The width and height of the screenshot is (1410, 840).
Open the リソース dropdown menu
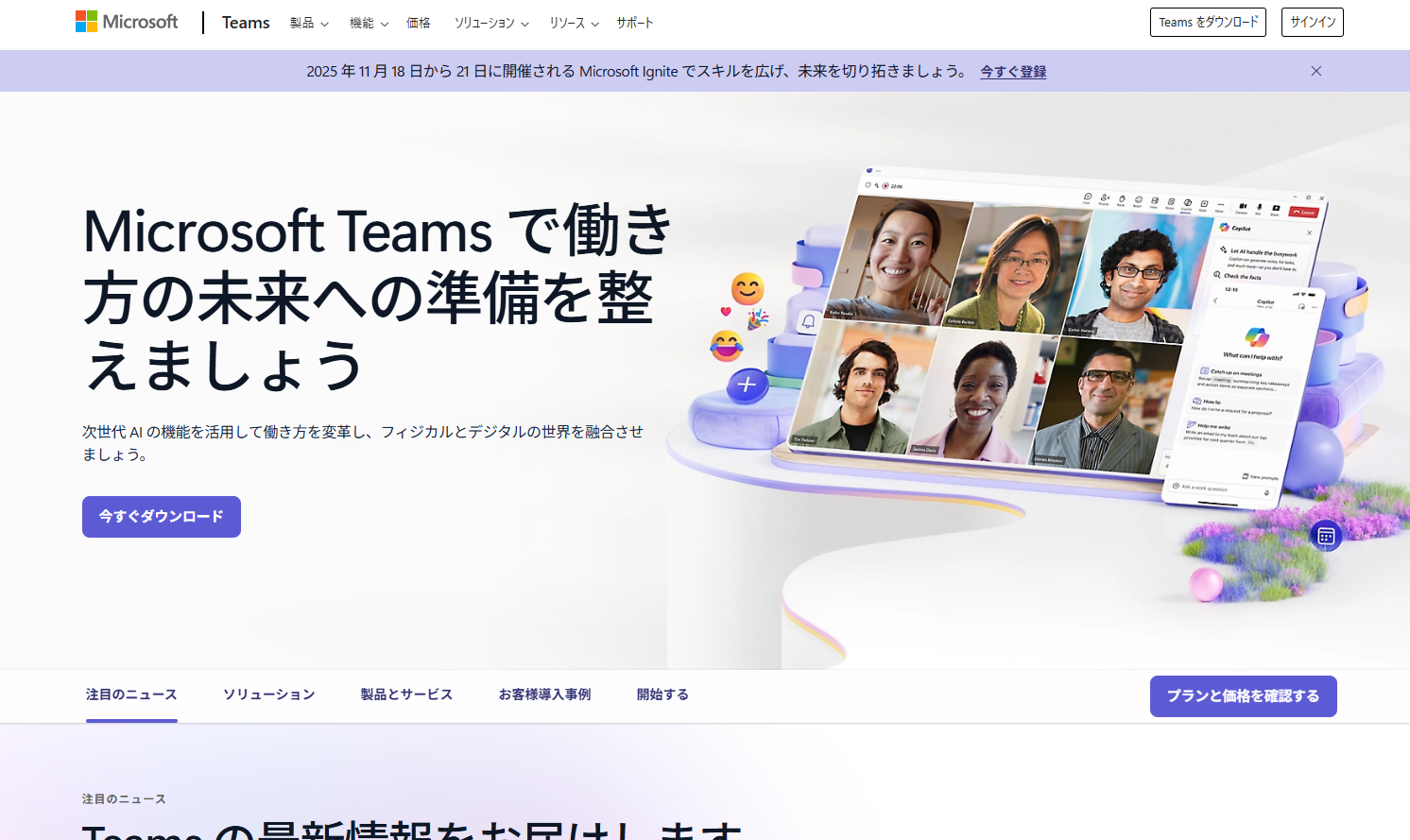[x=574, y=23]
